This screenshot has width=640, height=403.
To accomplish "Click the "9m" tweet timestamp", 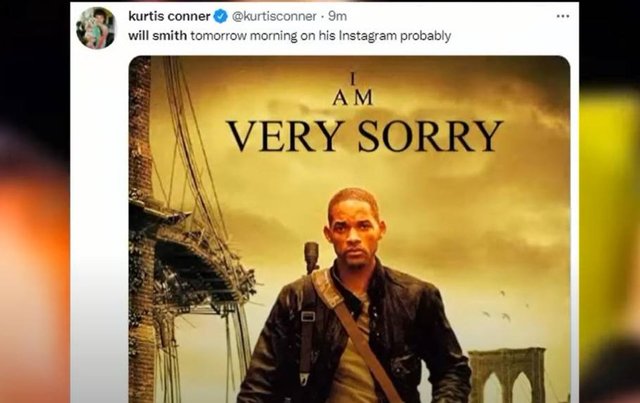I will tap(338, 16).
